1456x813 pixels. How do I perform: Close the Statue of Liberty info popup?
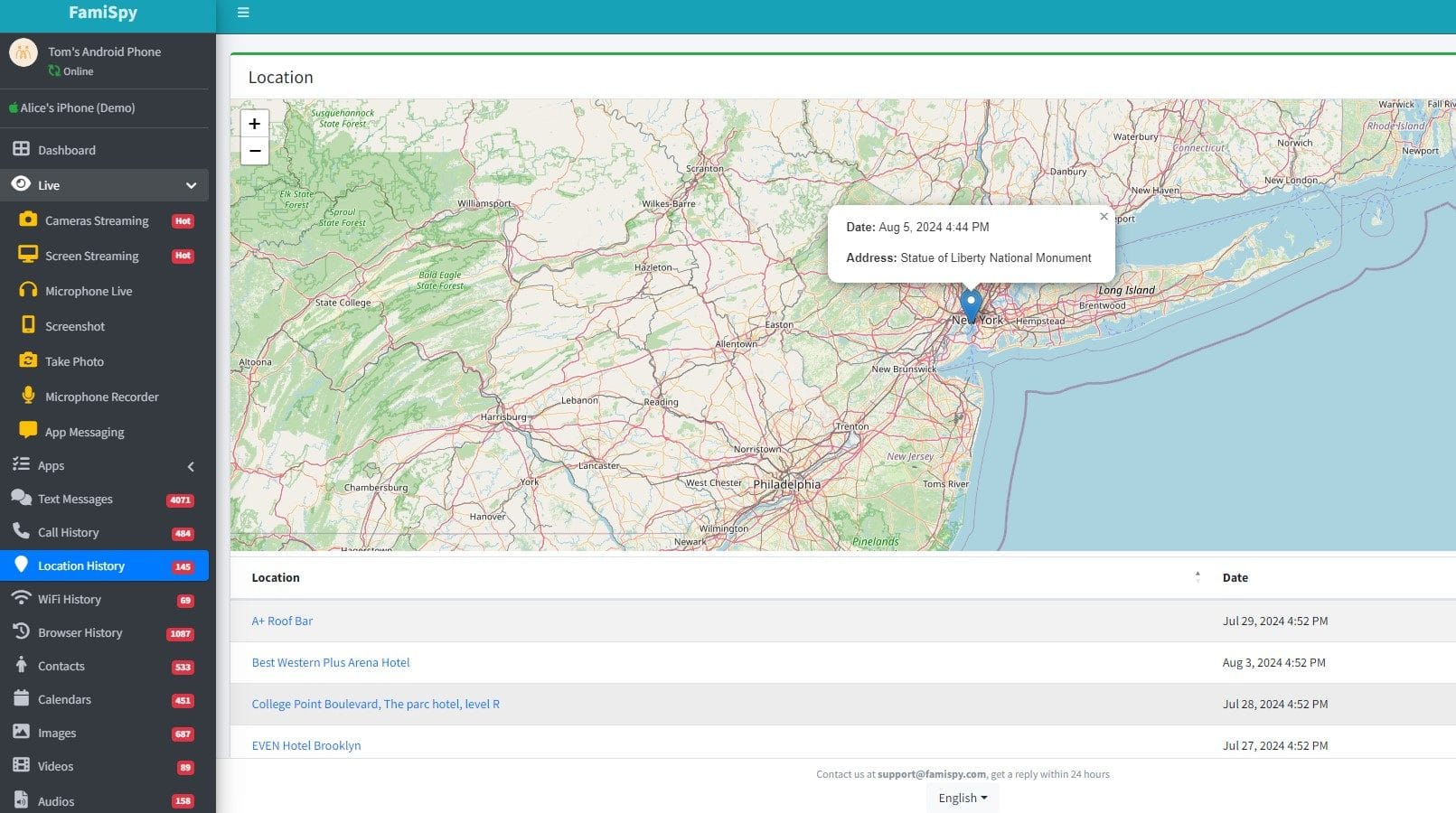pos(1104,217)
